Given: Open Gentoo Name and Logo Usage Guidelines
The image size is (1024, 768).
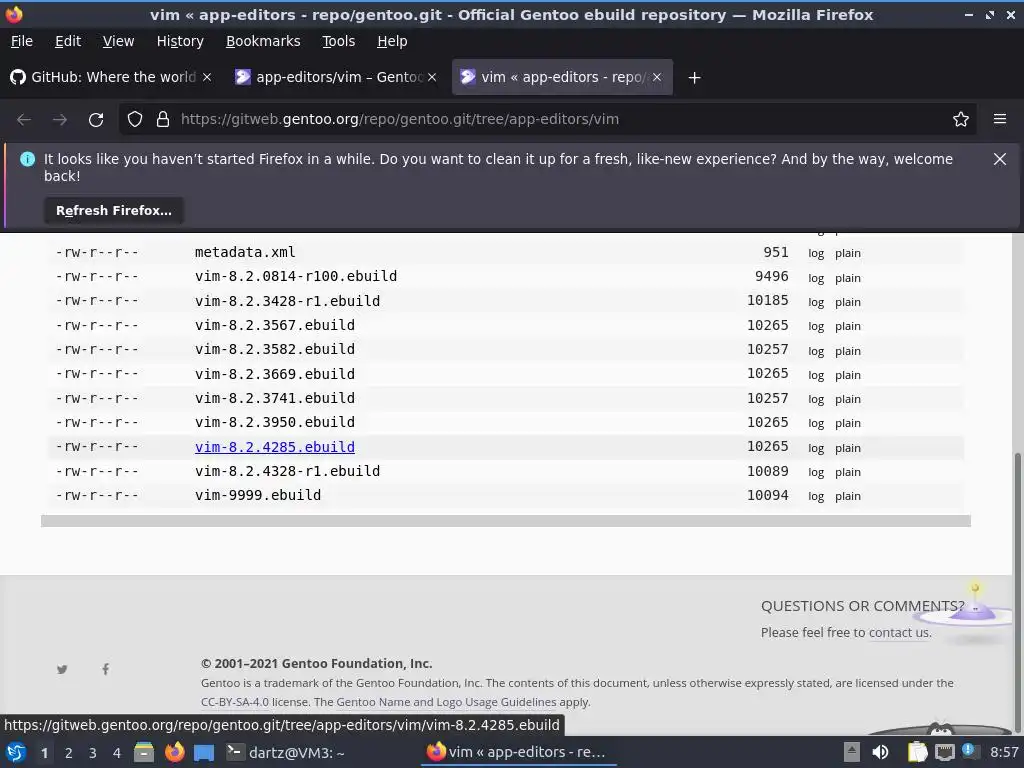Looking at the screenshot, I should pyautogui.click(x=446, y=703).
